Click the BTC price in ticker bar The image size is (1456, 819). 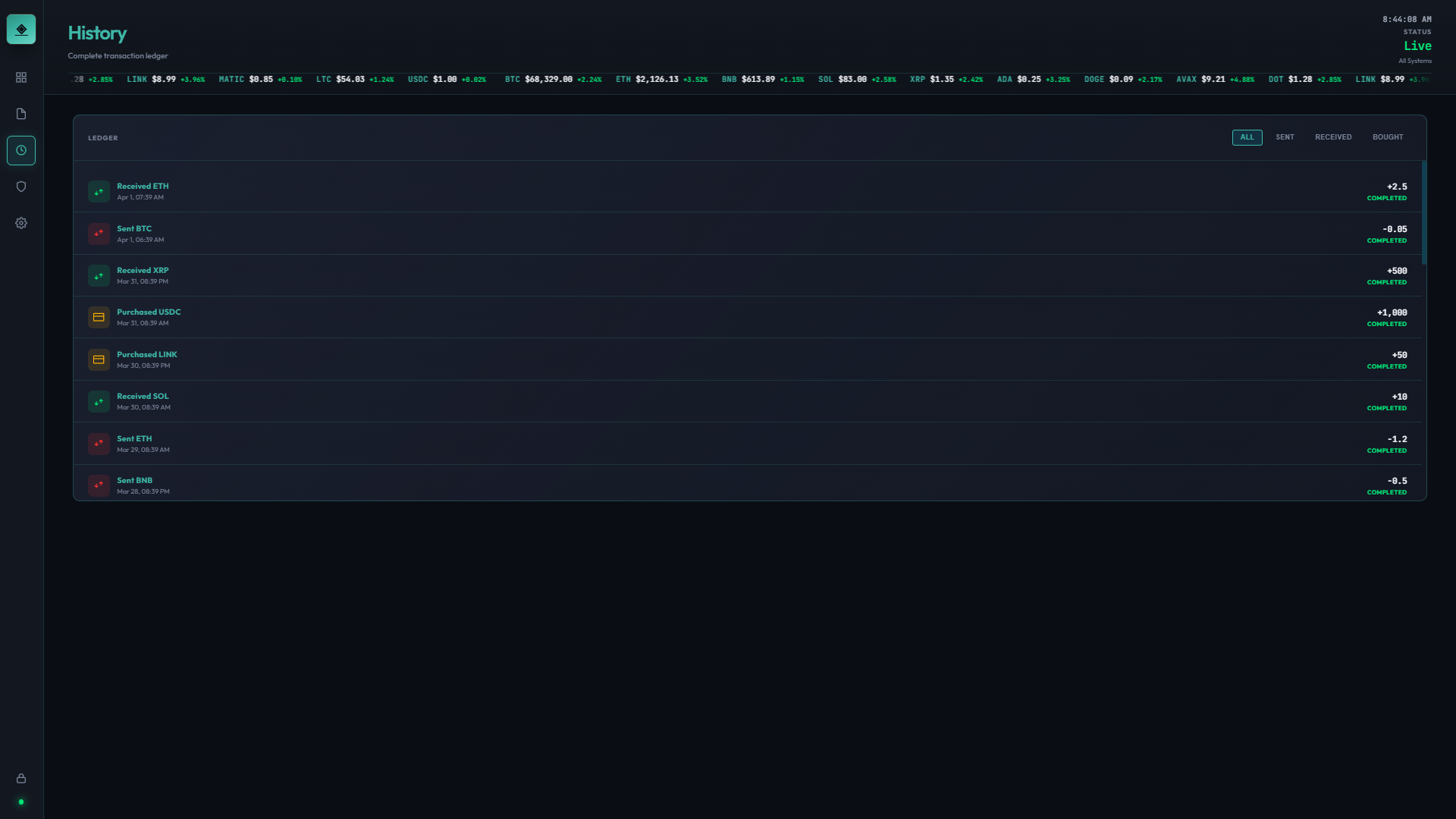coord(548,80)
